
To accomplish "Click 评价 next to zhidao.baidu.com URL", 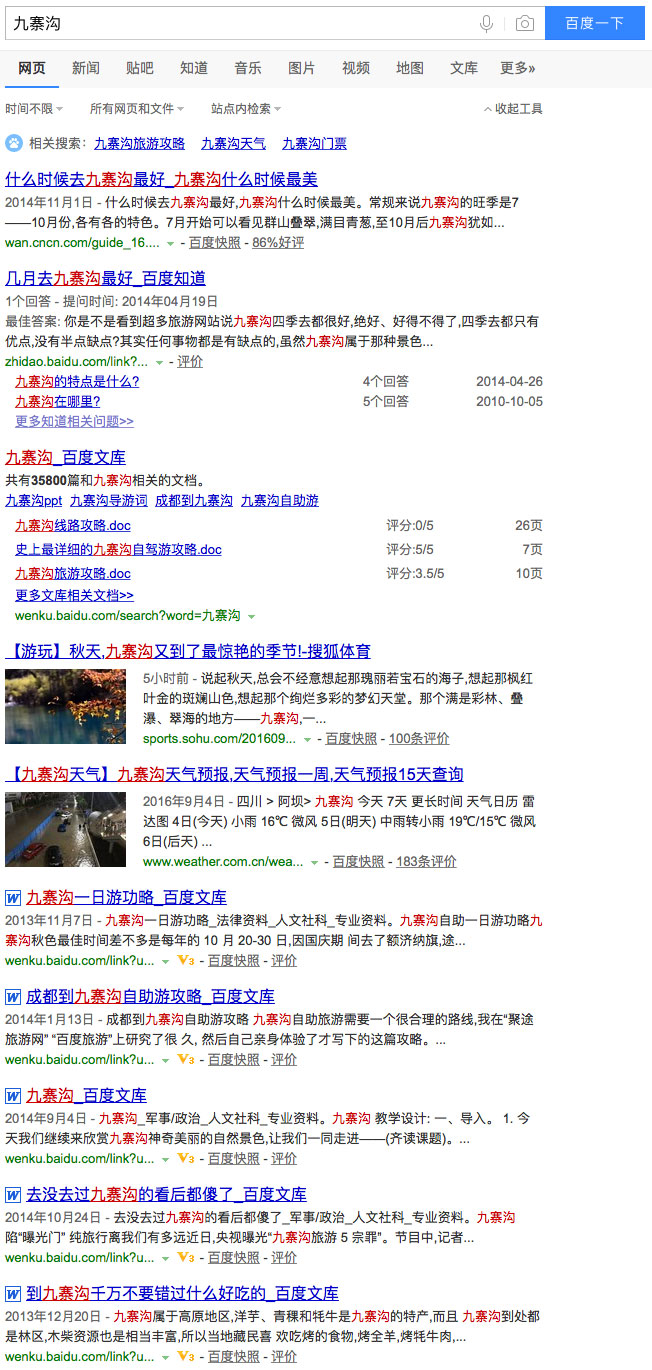I will pyautogui.click(x=190, y=362).
